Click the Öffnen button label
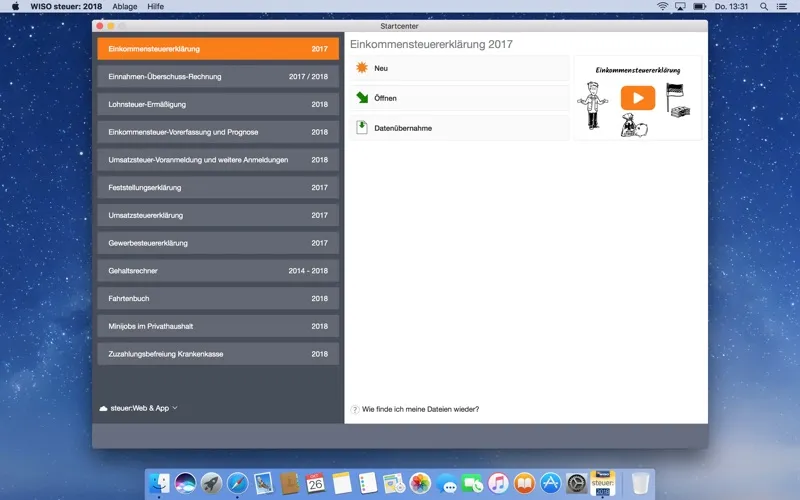 coord(385,98)
